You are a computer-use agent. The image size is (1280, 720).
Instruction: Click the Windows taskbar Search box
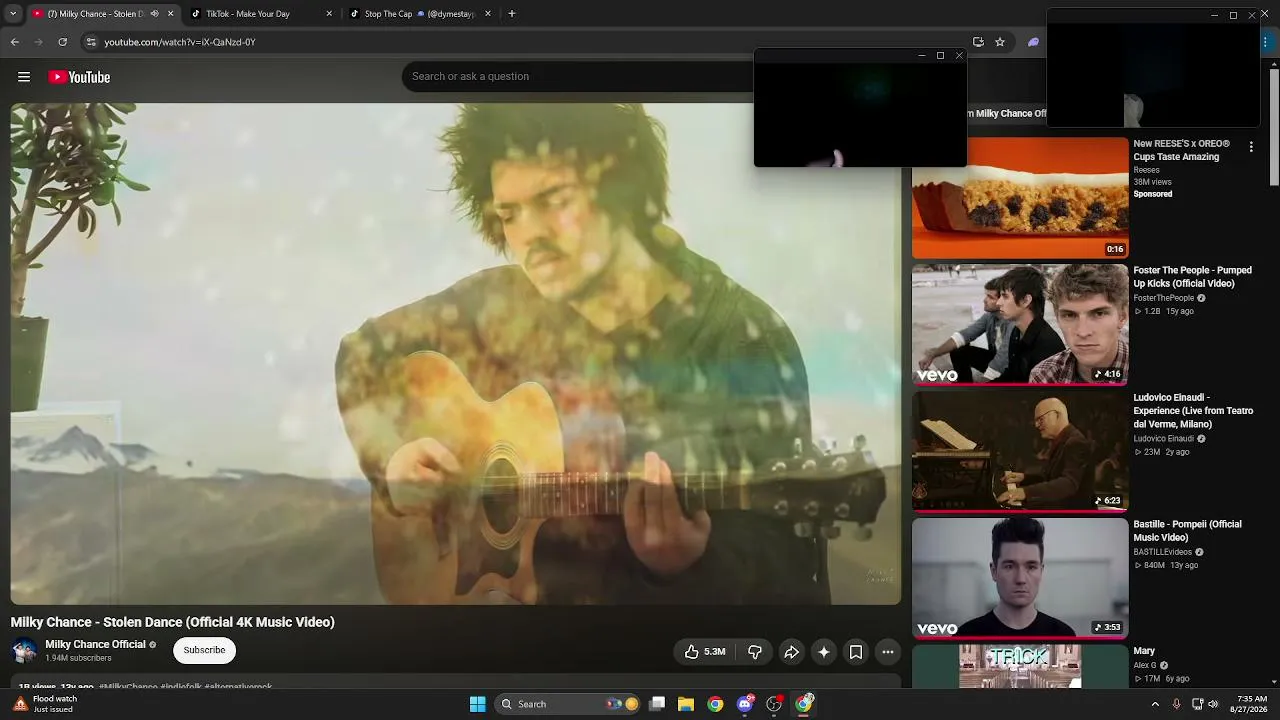(x=569, y=704)
